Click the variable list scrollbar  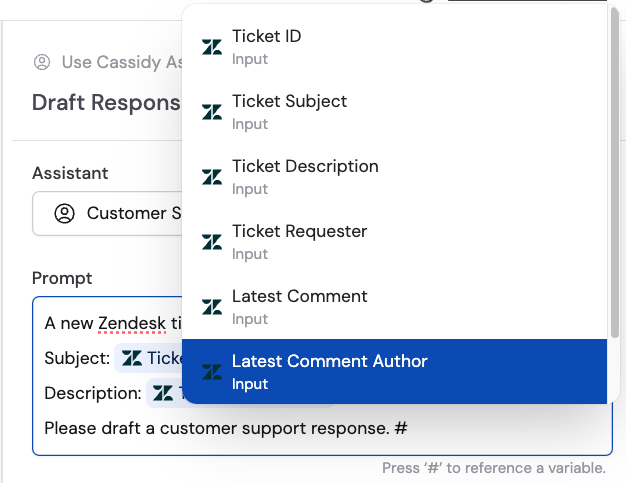614,173
